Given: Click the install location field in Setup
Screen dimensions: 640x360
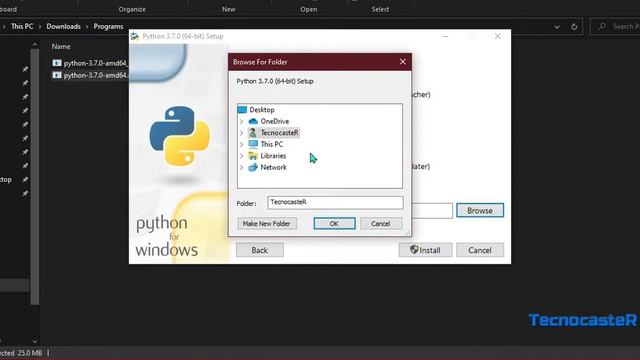Looking at the screenshot, I should pyautogui.click(x=432, y=211).
